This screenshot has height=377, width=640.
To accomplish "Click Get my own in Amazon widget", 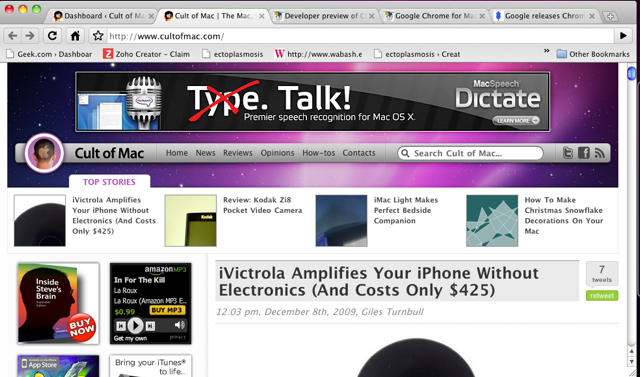I will [130, 338].
